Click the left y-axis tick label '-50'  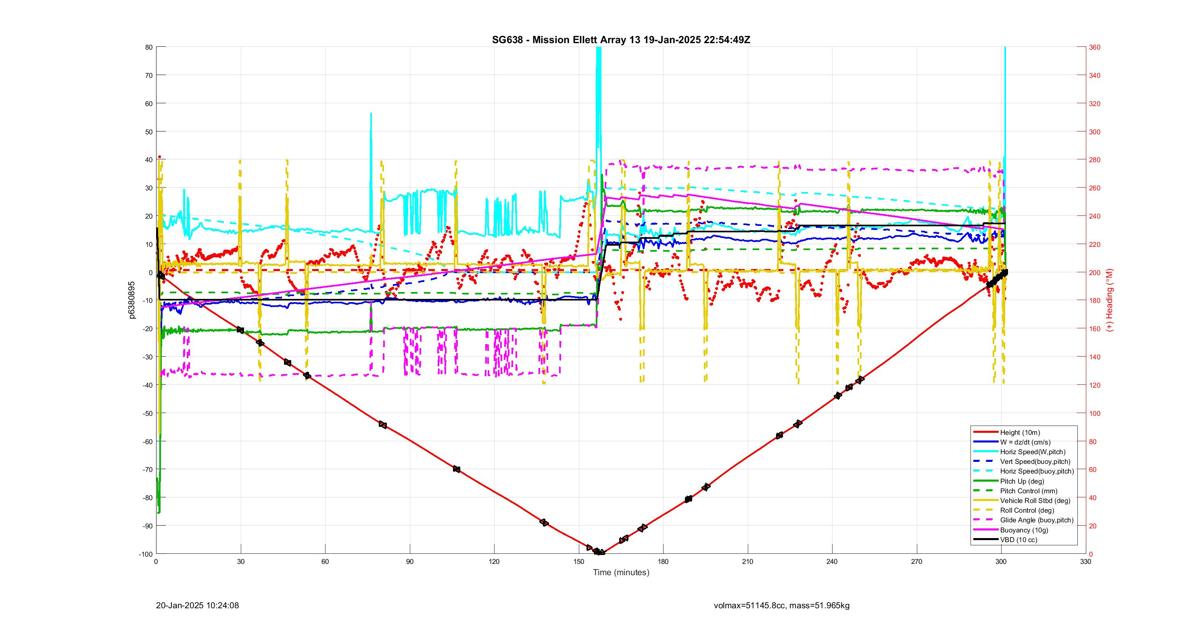(147, 413)
